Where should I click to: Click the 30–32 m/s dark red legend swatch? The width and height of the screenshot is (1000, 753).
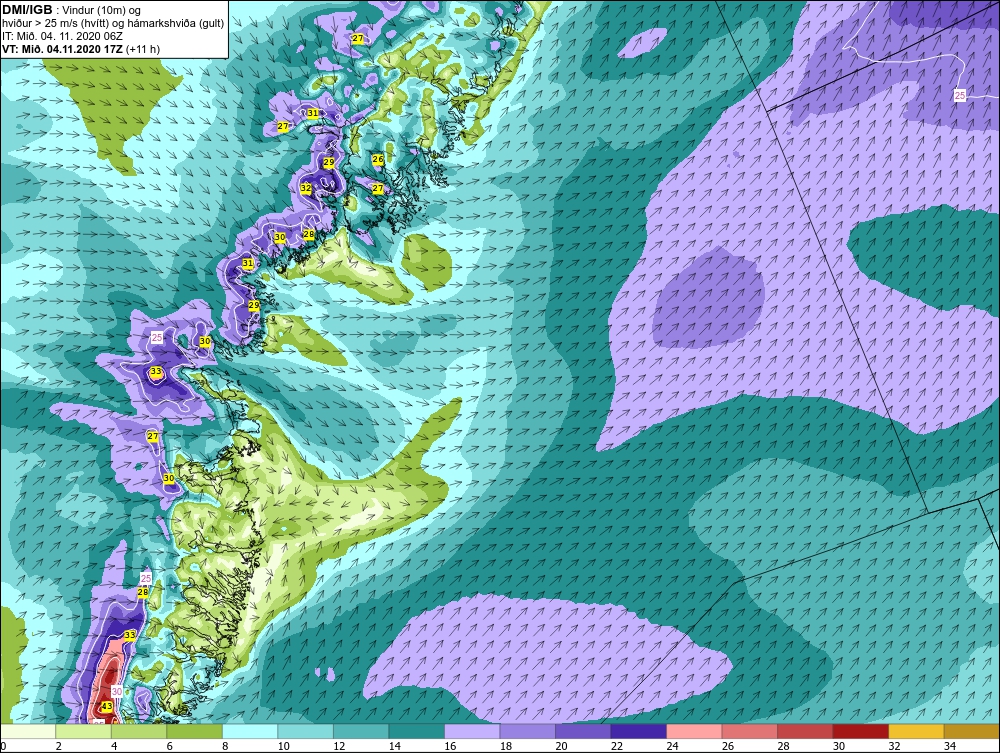(x=860, y=731)
